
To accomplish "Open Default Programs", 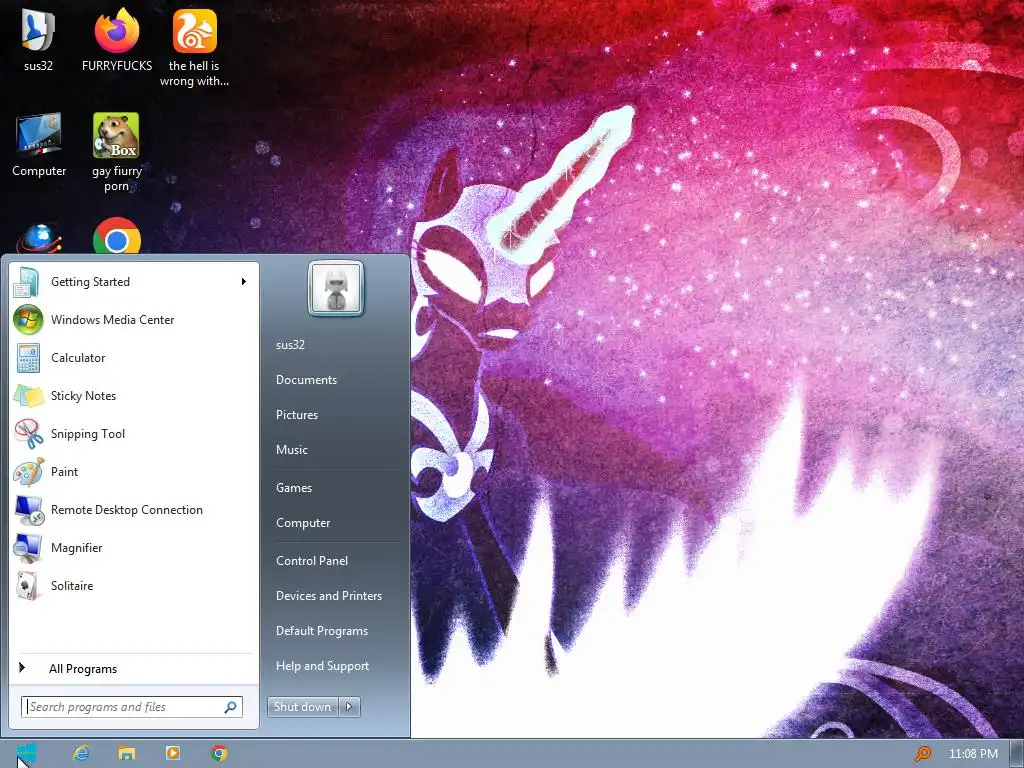I will (x=322, y=631).
